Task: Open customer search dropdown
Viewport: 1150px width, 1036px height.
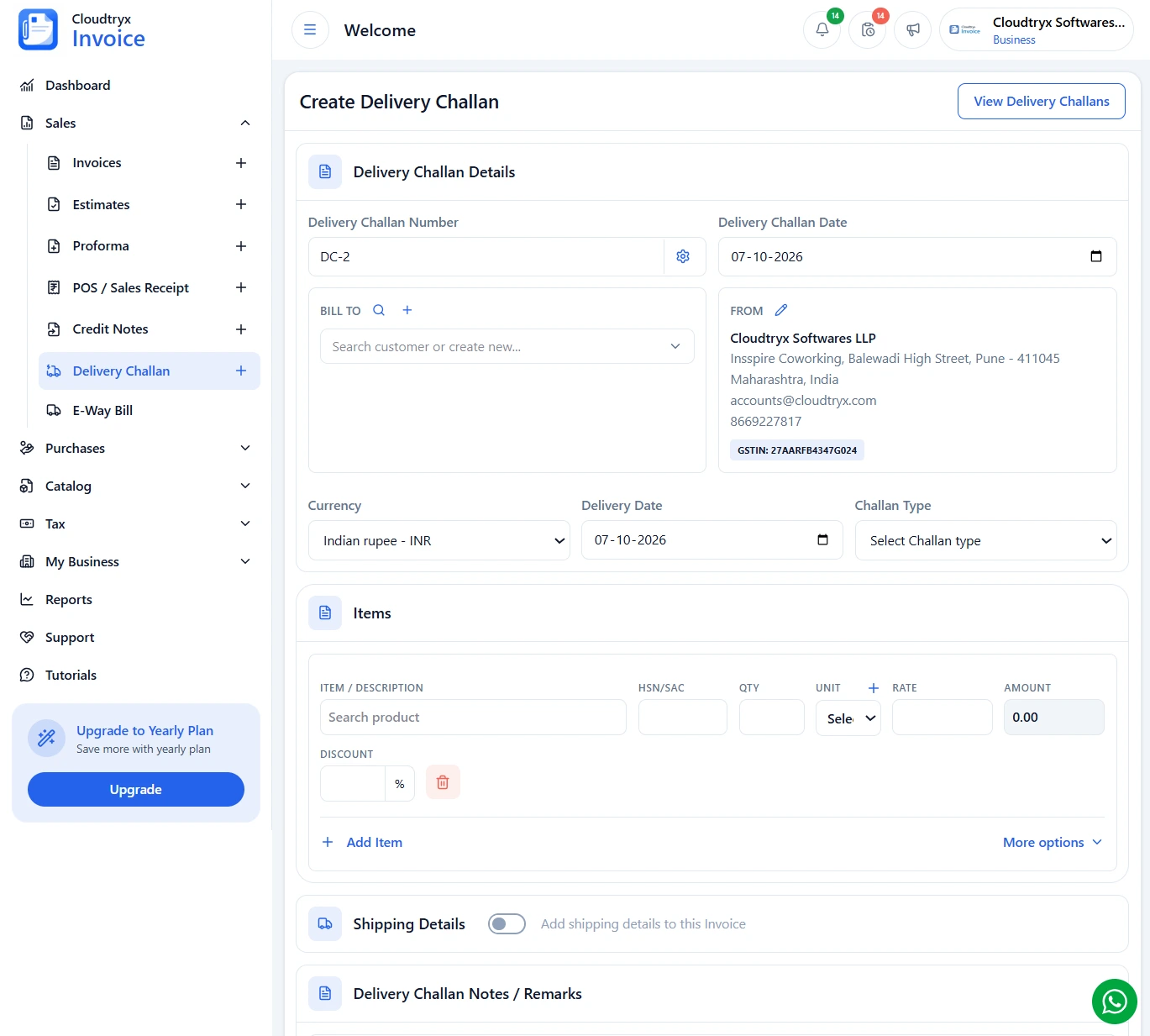Action: (507, 346)
